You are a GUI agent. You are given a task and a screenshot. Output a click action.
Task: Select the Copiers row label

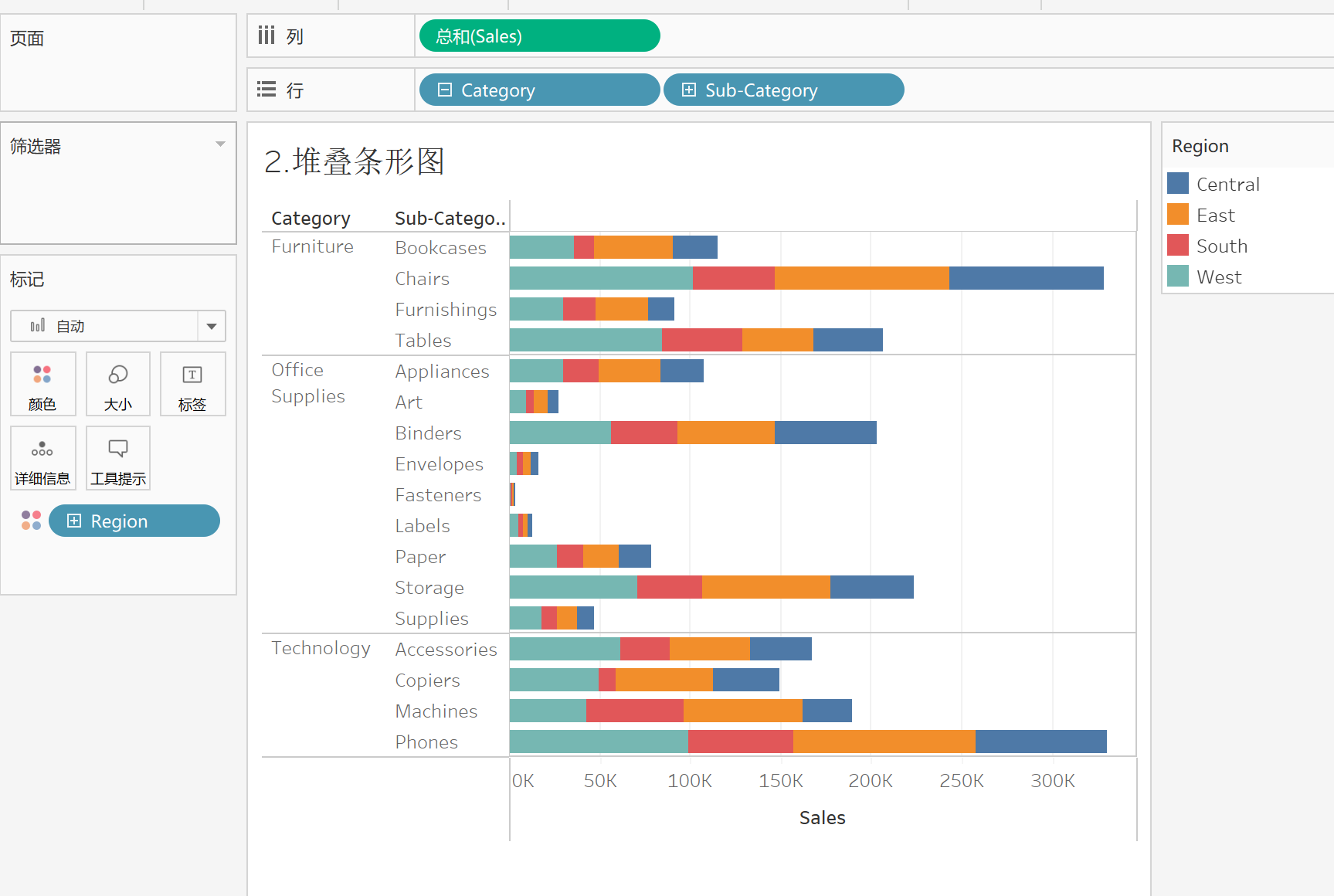pos(427,680)
